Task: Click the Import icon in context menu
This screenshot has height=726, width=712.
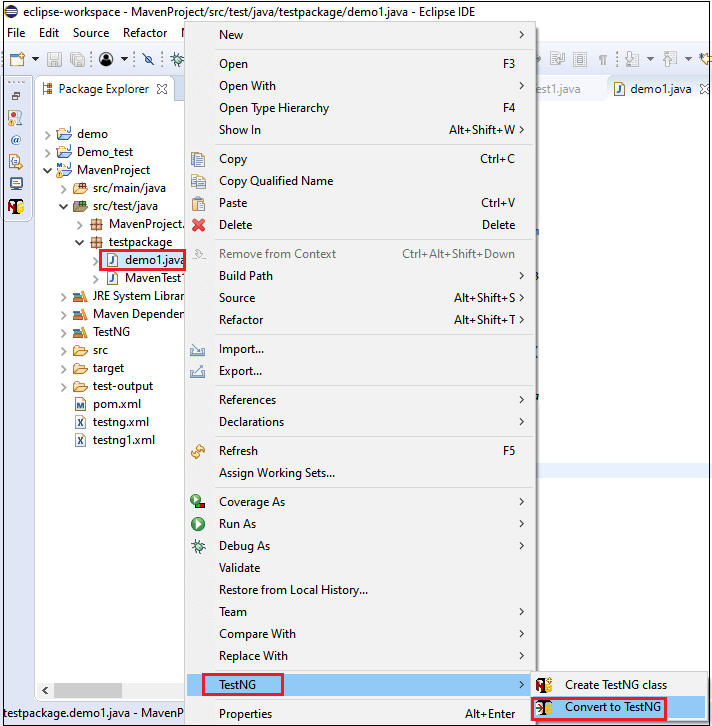Action: pos(198,350)
